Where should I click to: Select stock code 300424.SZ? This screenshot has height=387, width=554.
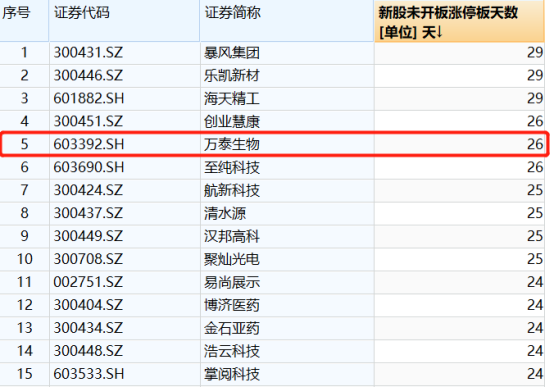[88, 190]
